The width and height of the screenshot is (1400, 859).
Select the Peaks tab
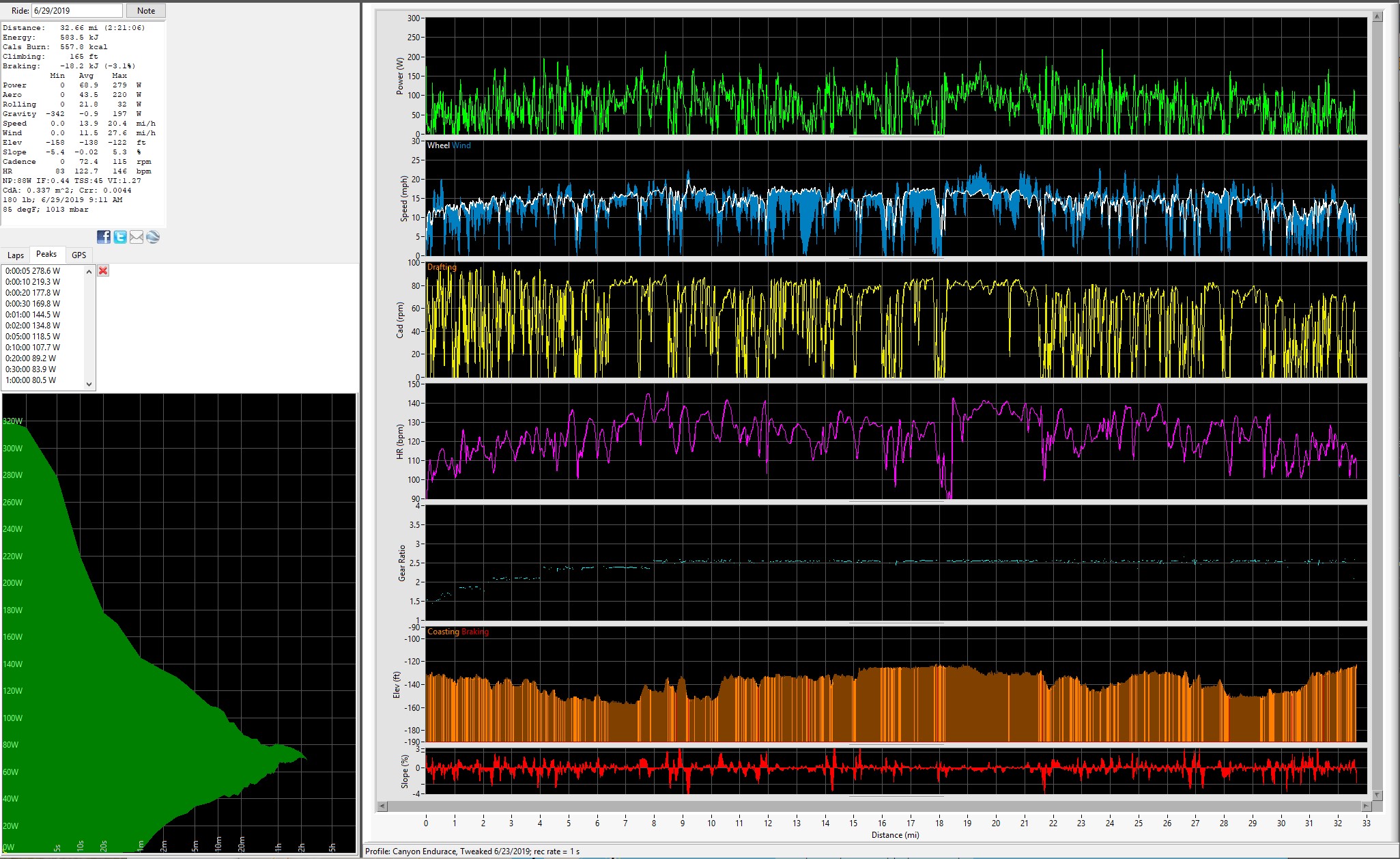tap(46, 255)
